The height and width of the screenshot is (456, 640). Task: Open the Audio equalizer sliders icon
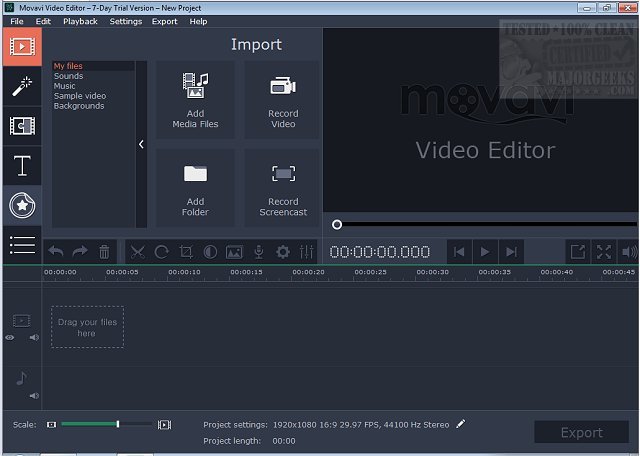tap(307, 252)
